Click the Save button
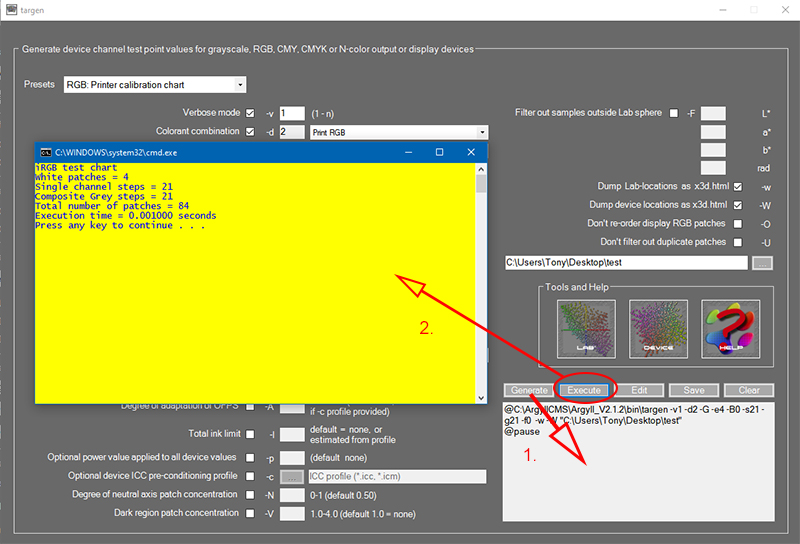Image resolution: width=800 pixels, height=544 pixels. [x=692, y=390]
